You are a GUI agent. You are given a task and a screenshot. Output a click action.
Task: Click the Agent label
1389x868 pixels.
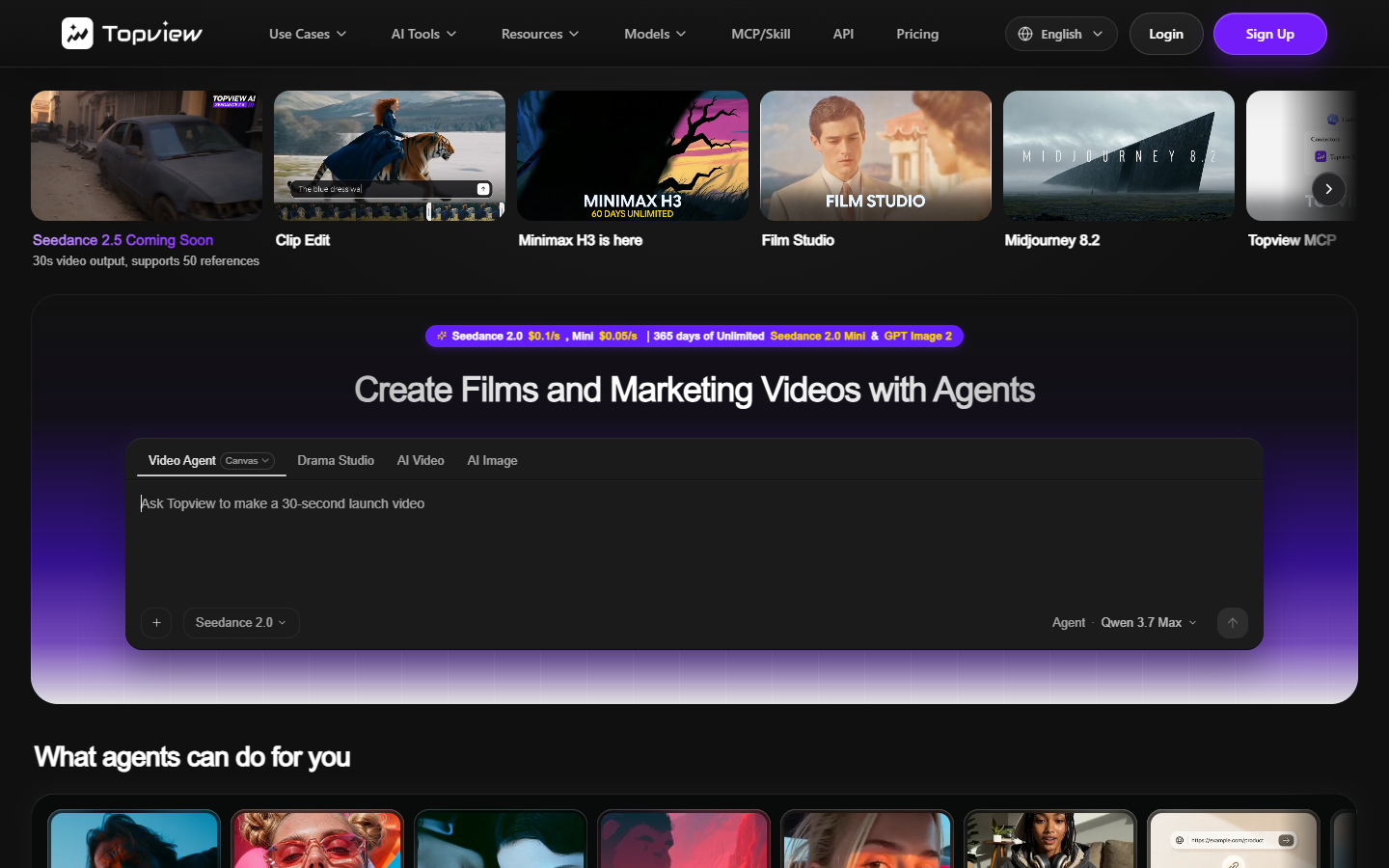1069,623
